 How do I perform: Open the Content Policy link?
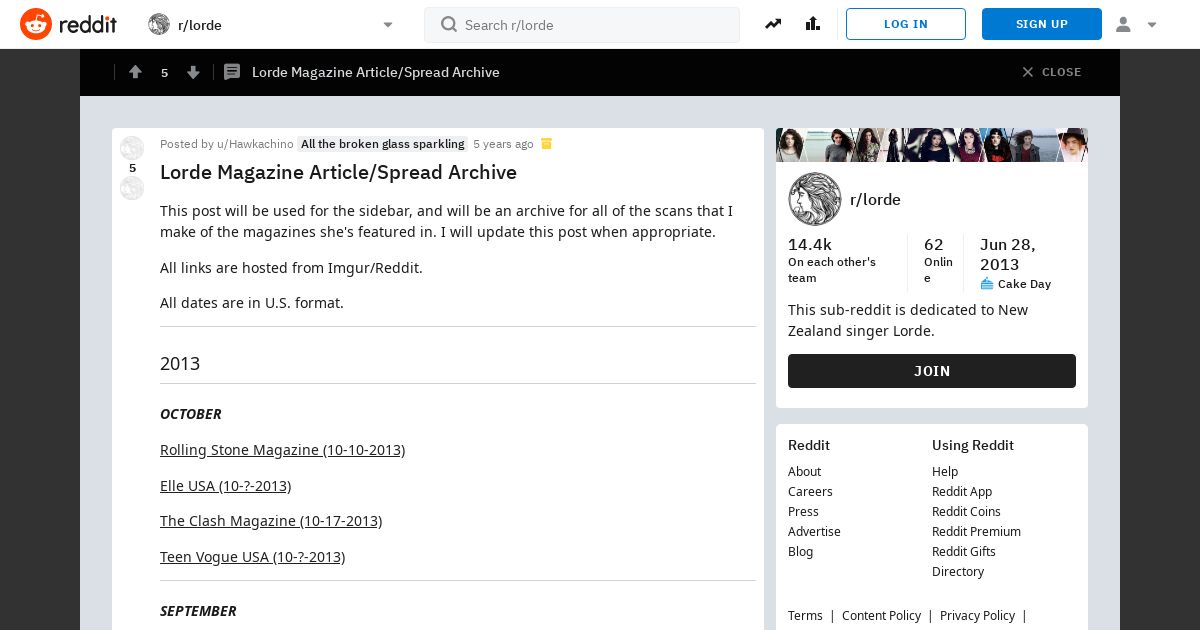[881, 616]
